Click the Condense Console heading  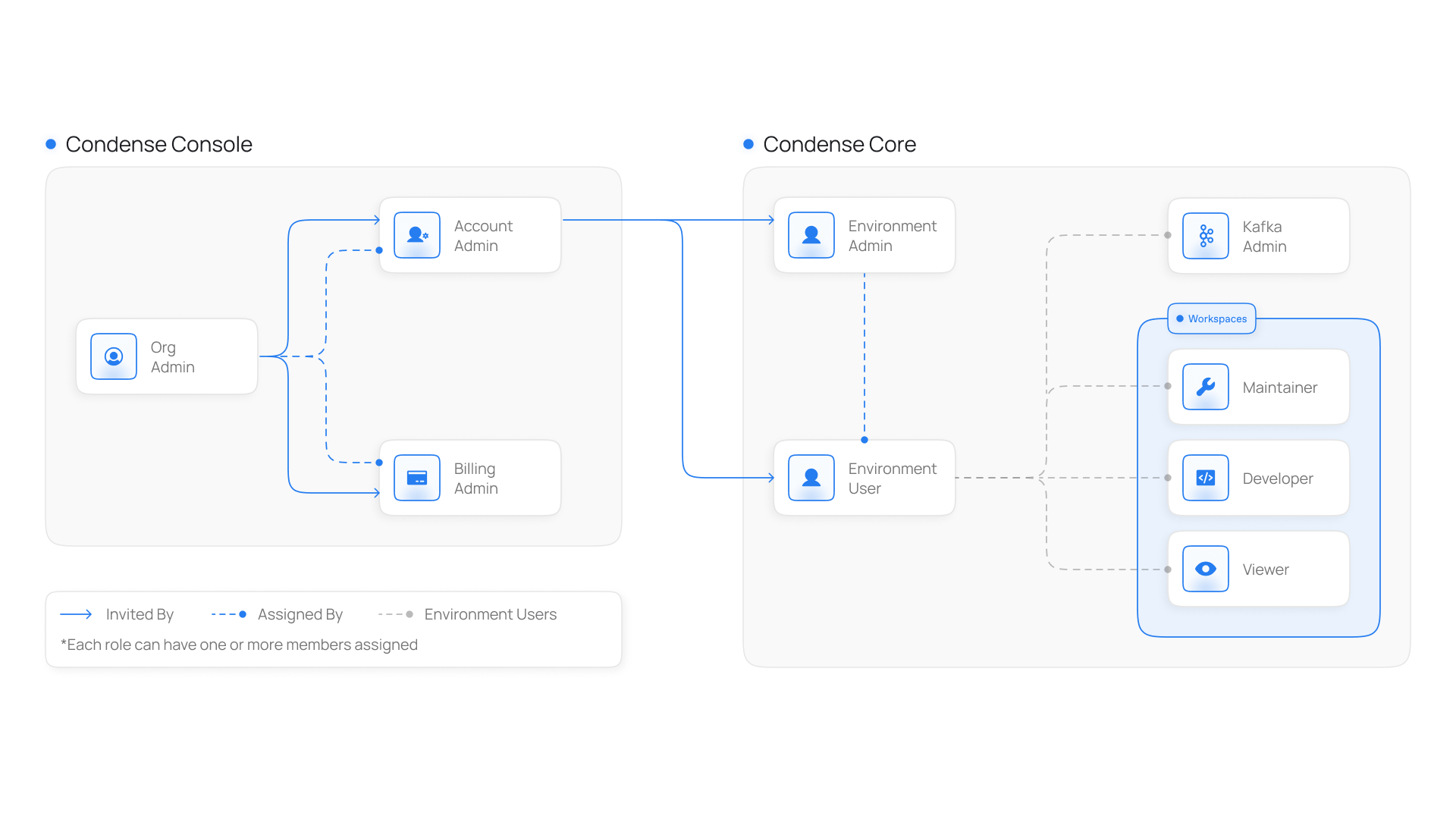[x=158, y=144]
